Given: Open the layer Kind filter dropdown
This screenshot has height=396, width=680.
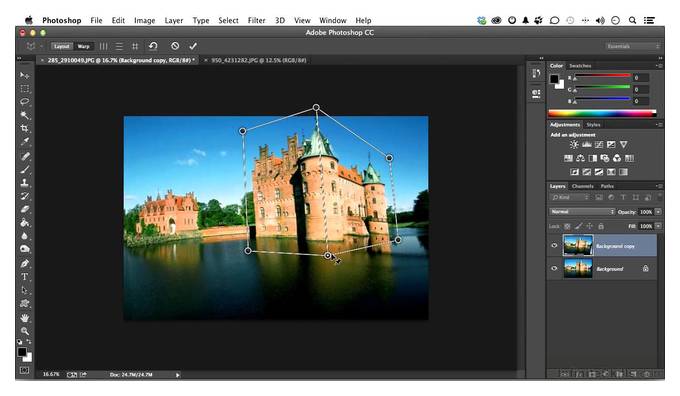Looking at the screenshot, I should 570,197.
